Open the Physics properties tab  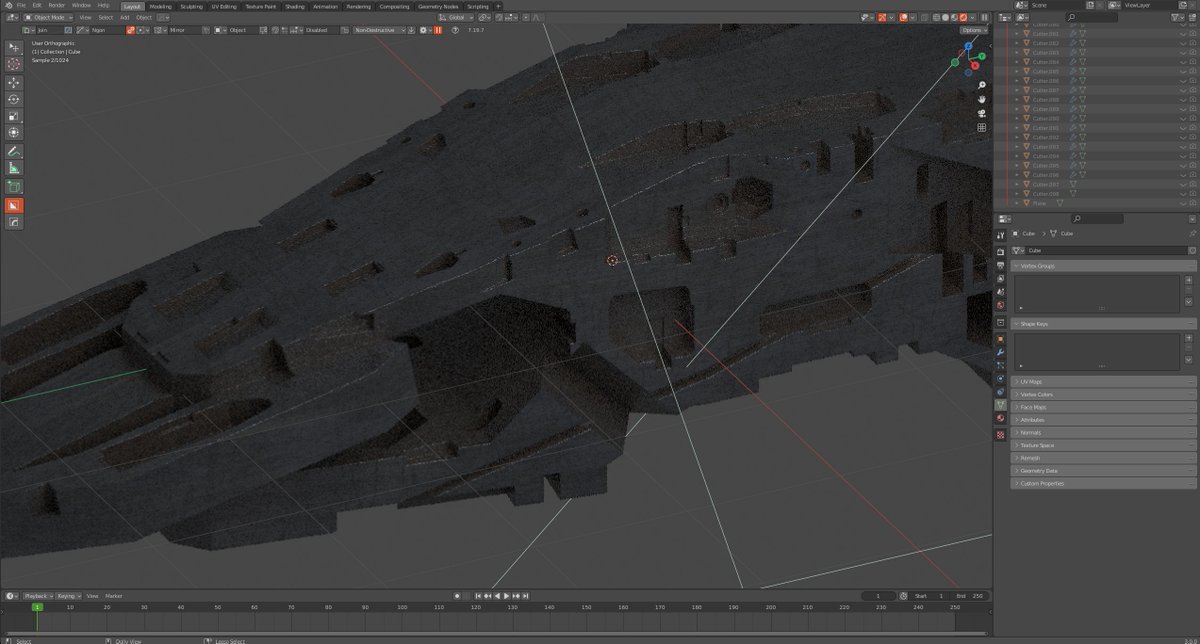[x=1001, y=379]
